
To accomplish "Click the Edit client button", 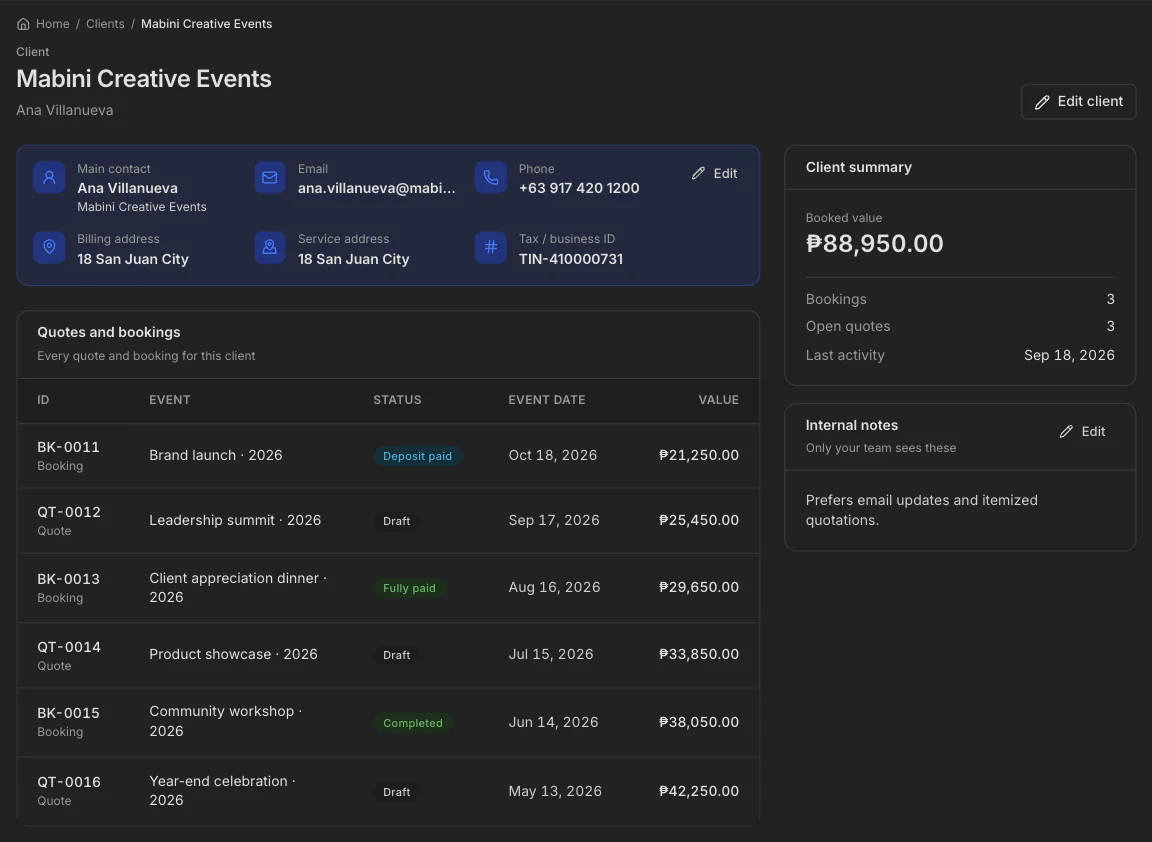I will (x=1079, y=101).
